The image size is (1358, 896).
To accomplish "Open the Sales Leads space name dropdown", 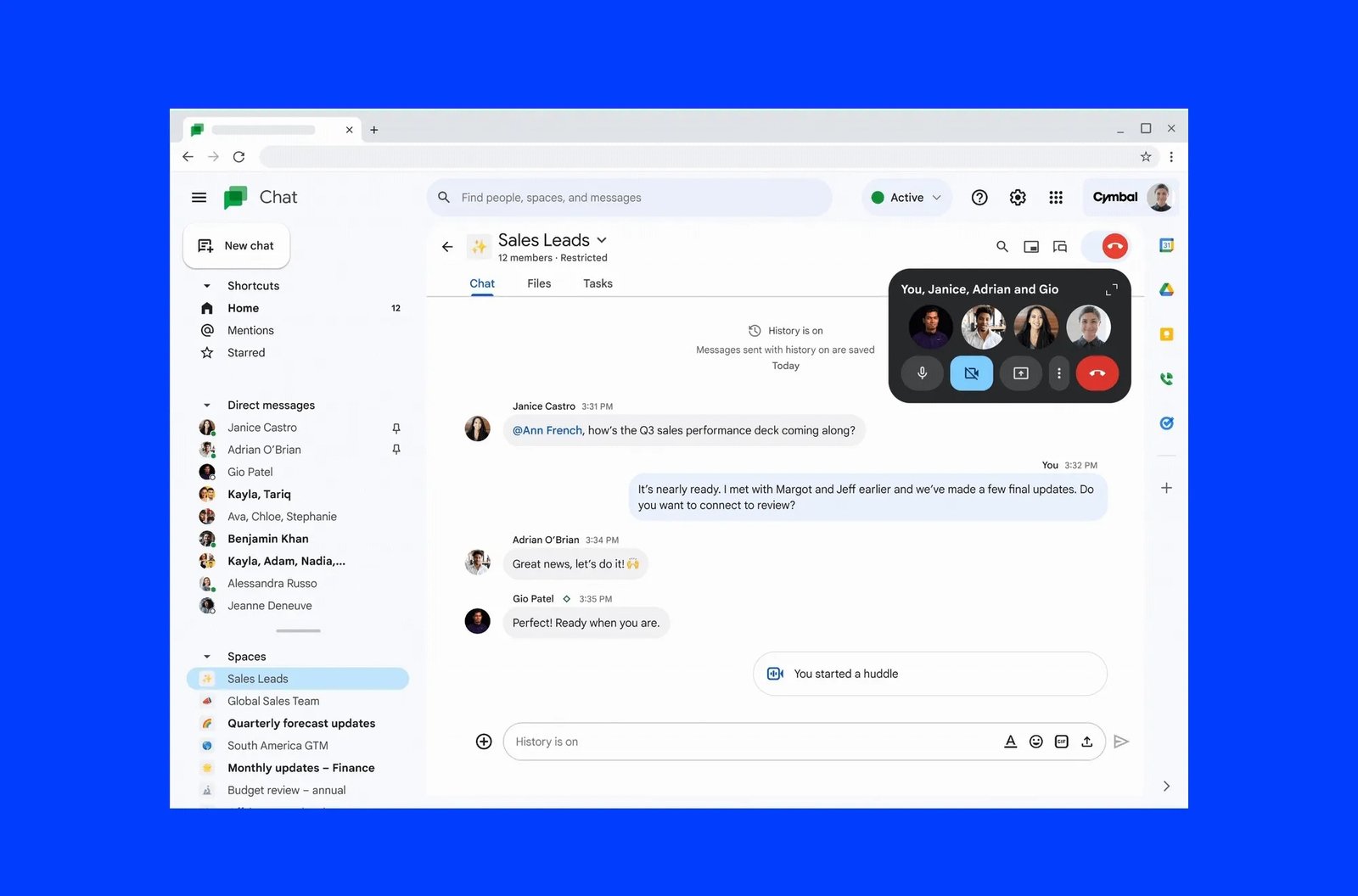I will pos(601,240).
